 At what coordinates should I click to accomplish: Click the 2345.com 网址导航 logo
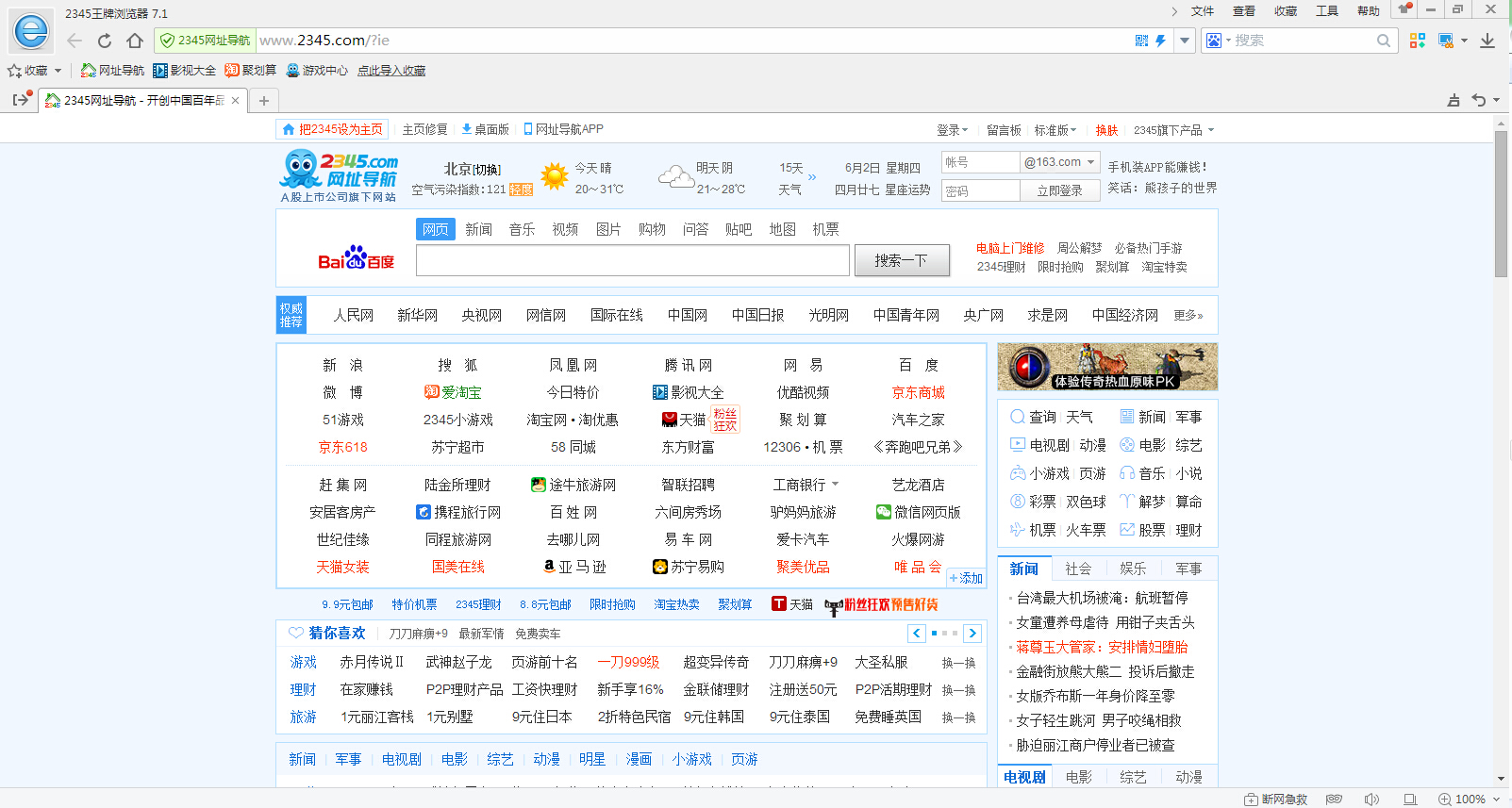click(340, 177)
